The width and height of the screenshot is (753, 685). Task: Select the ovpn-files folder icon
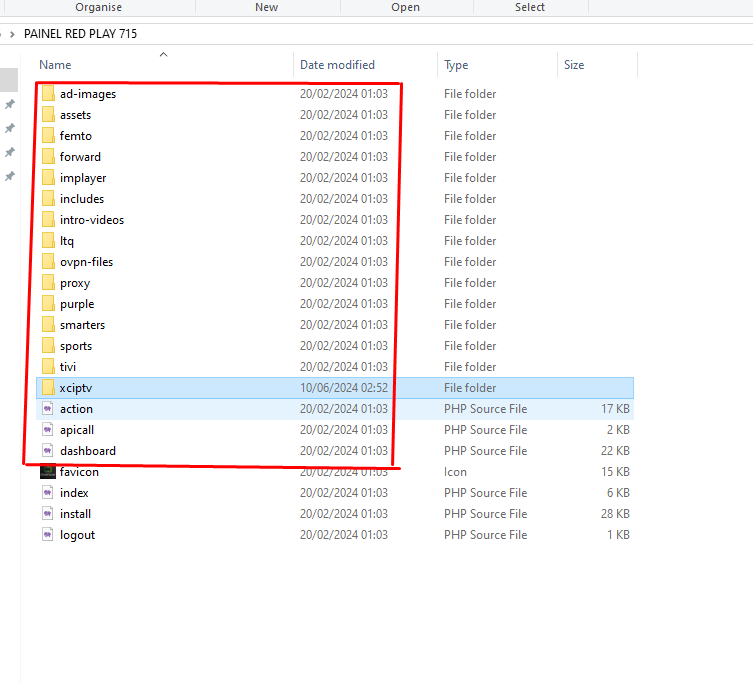47,262
